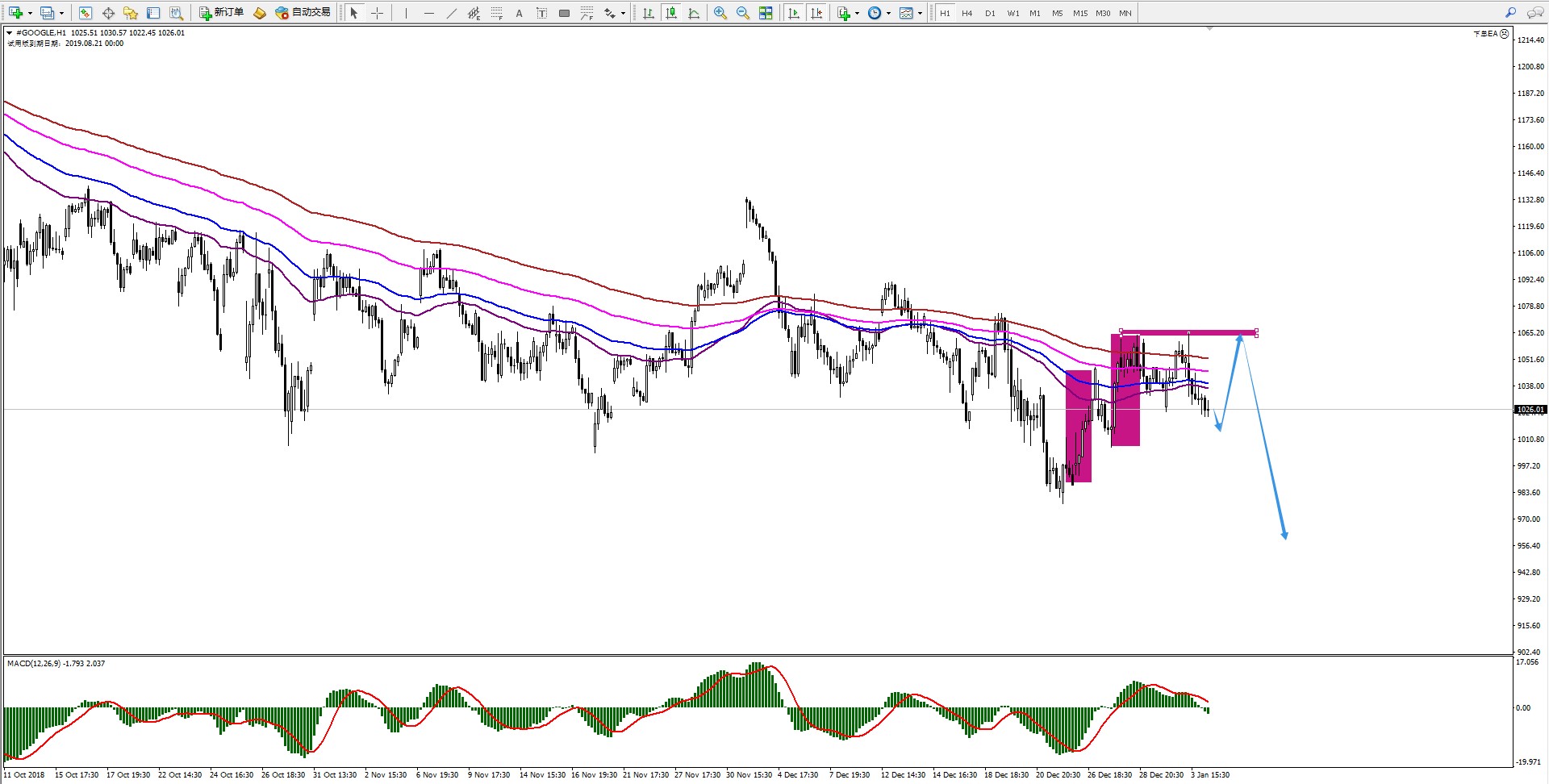Screen dimensions: 1549x784
Task: Select the magenta horizontal resistance bar on chart
Action: tap(1188, 332)
